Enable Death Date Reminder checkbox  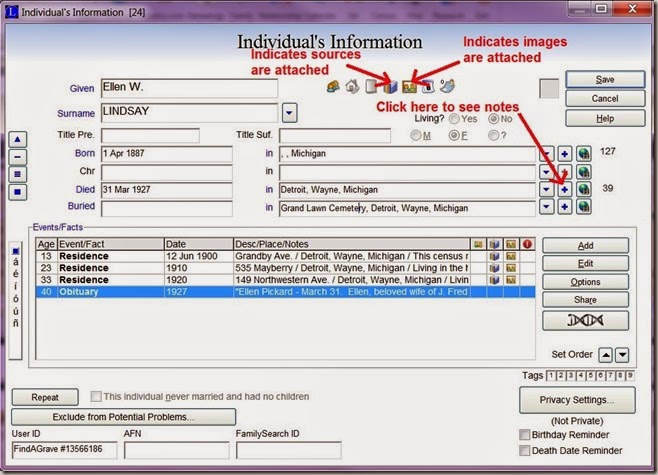click(525, 450)
